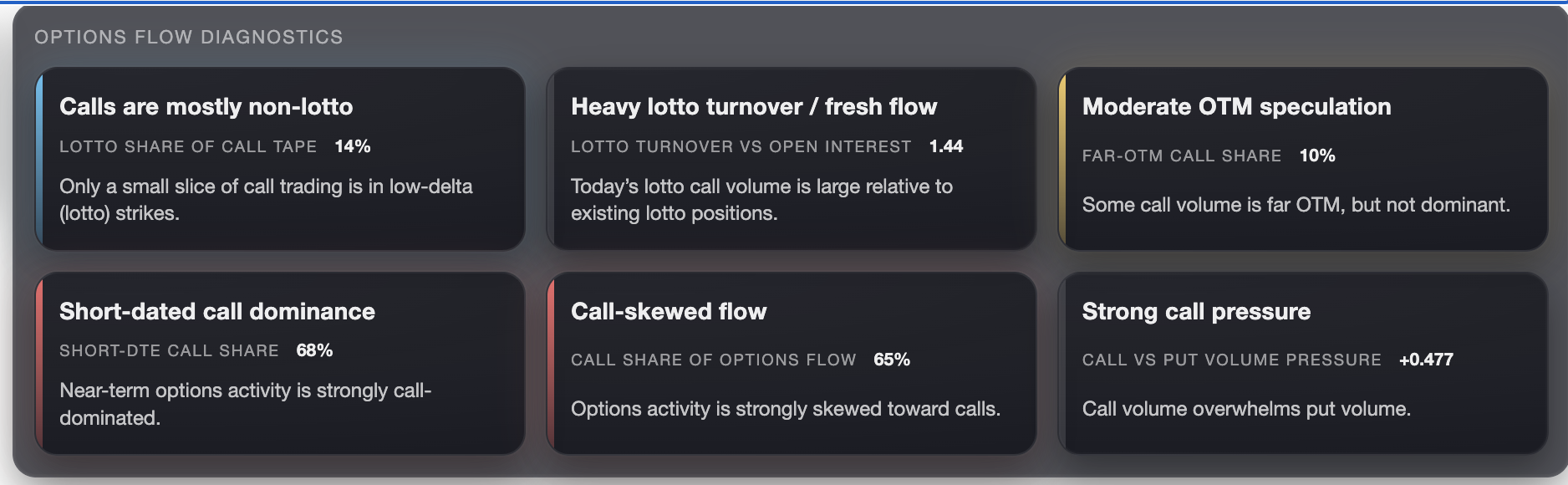The image size is (1568, 485).
Task: Select the 'Calls are mostly non-lotto' card
Action: [x=280, y=159]
